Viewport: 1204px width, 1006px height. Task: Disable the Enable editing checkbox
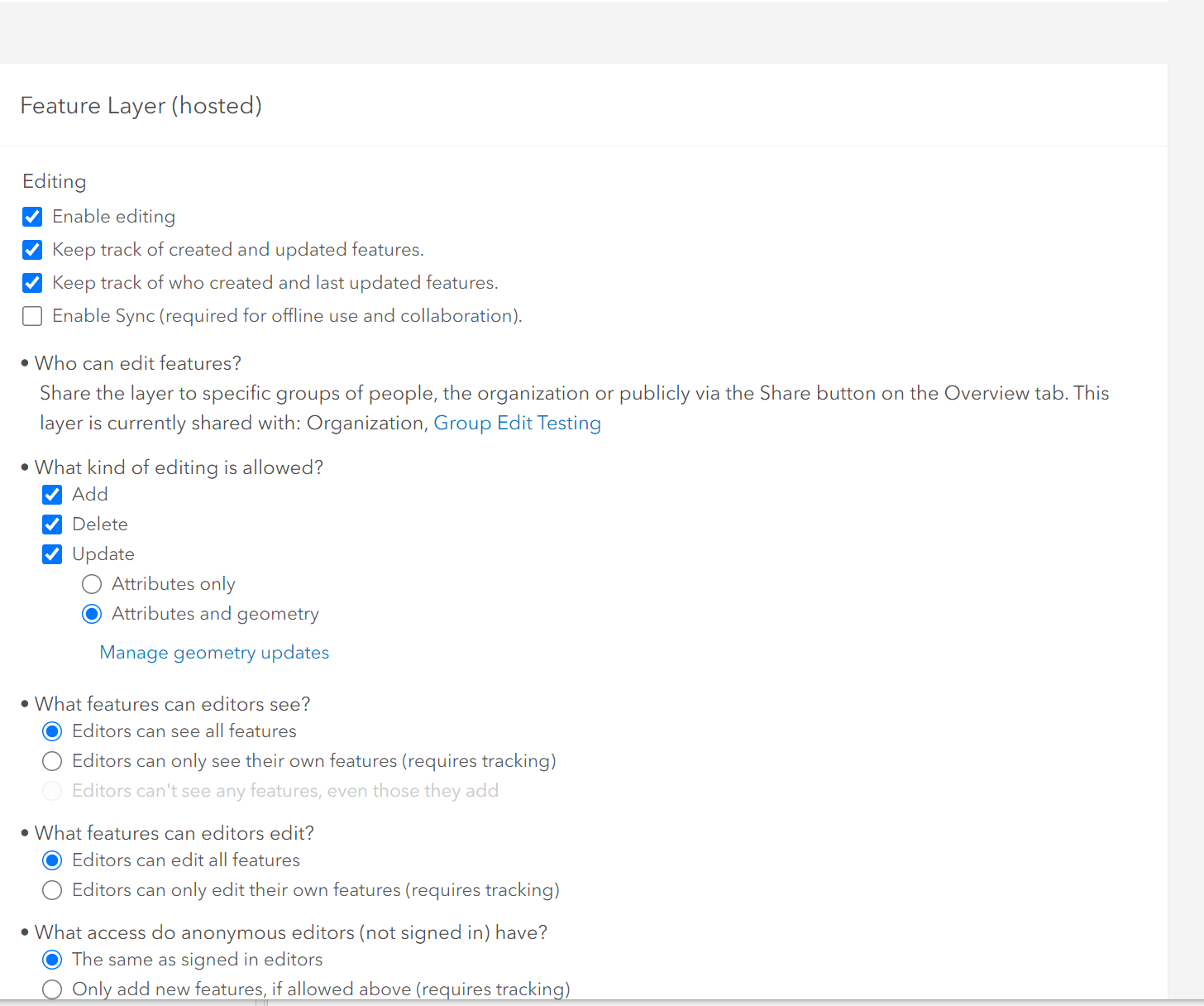click(x=31, y=216)
